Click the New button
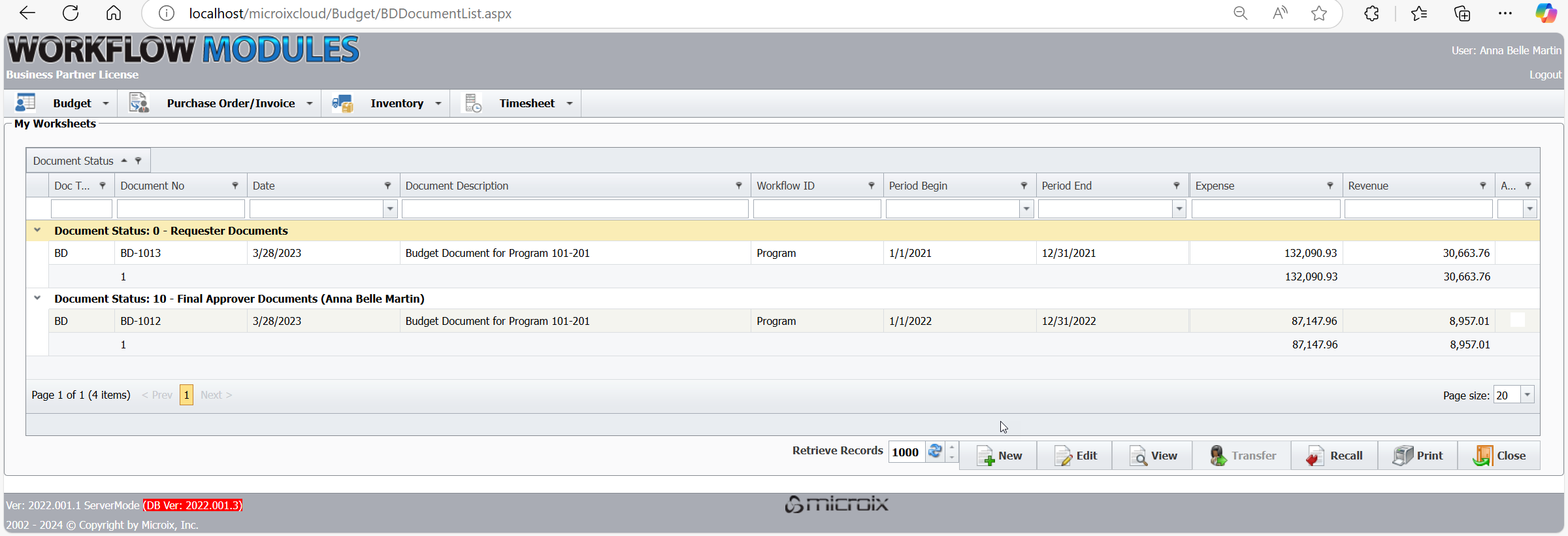 coord(999,456)
